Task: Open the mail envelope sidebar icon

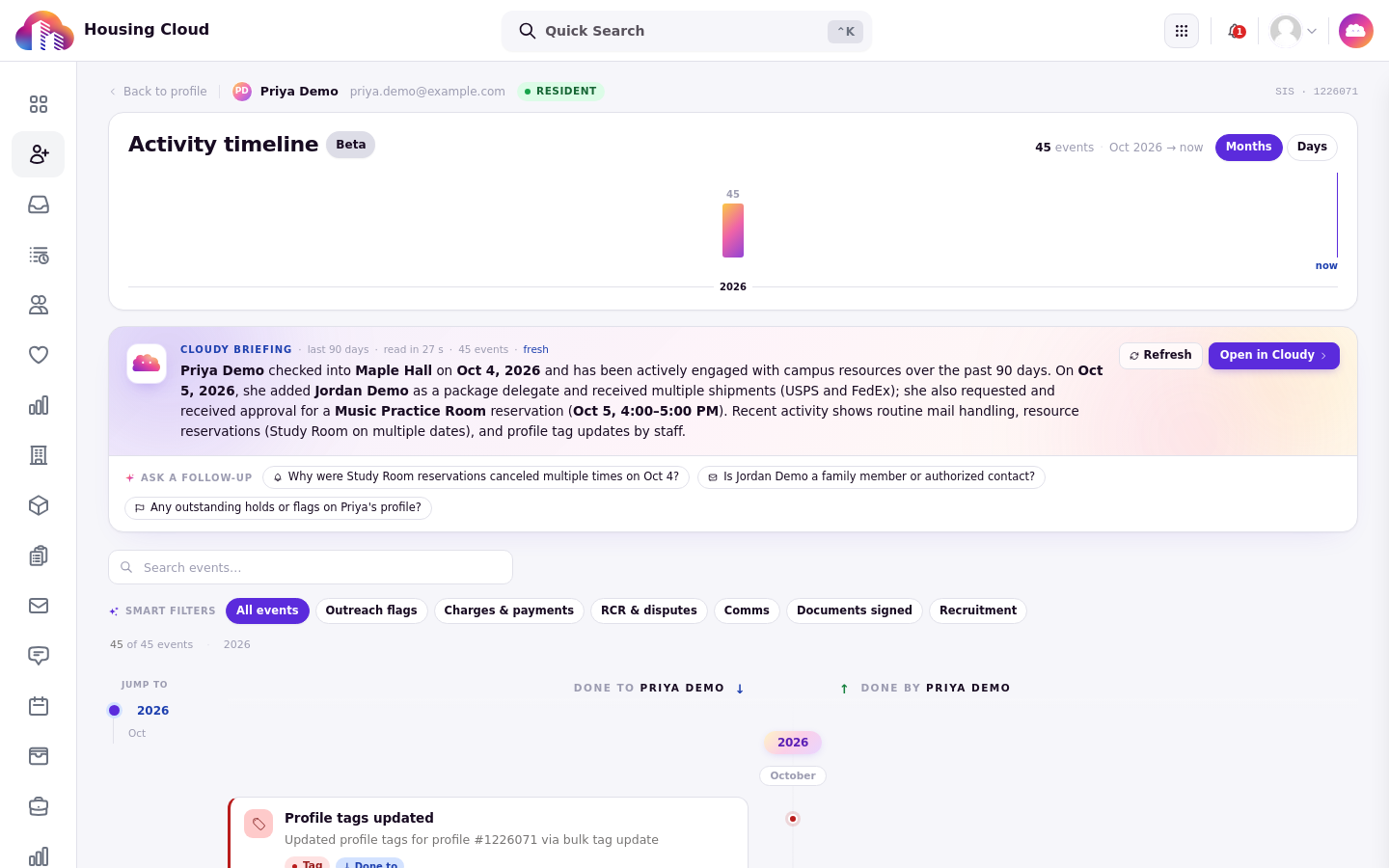Action: pyautogui.click(x=39, y=606)
